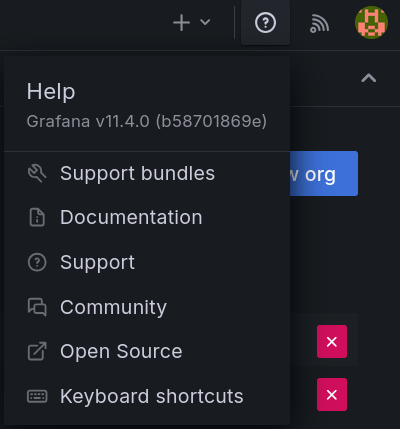Click the chat bubbles Community icon
The width and height of the screenshot is (400, 429).
pyautogui.click(x=37, y=307)
